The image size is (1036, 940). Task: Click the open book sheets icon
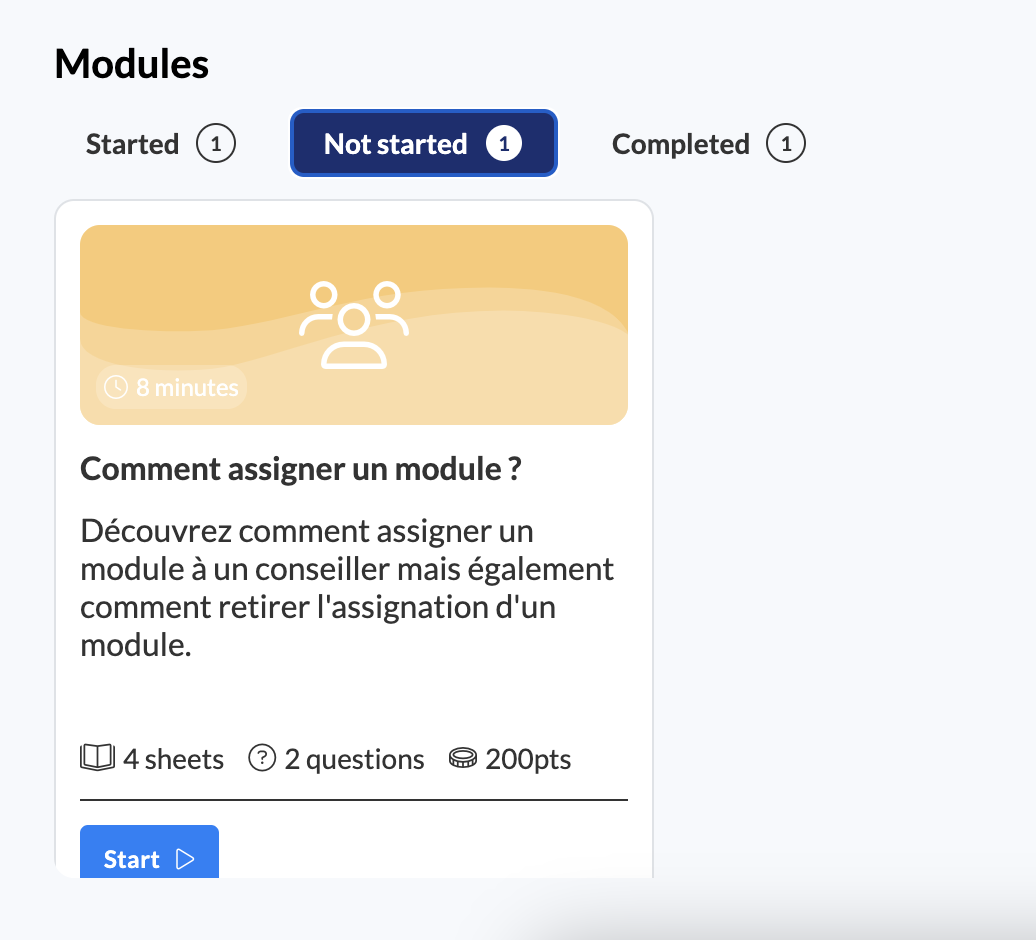97,759
